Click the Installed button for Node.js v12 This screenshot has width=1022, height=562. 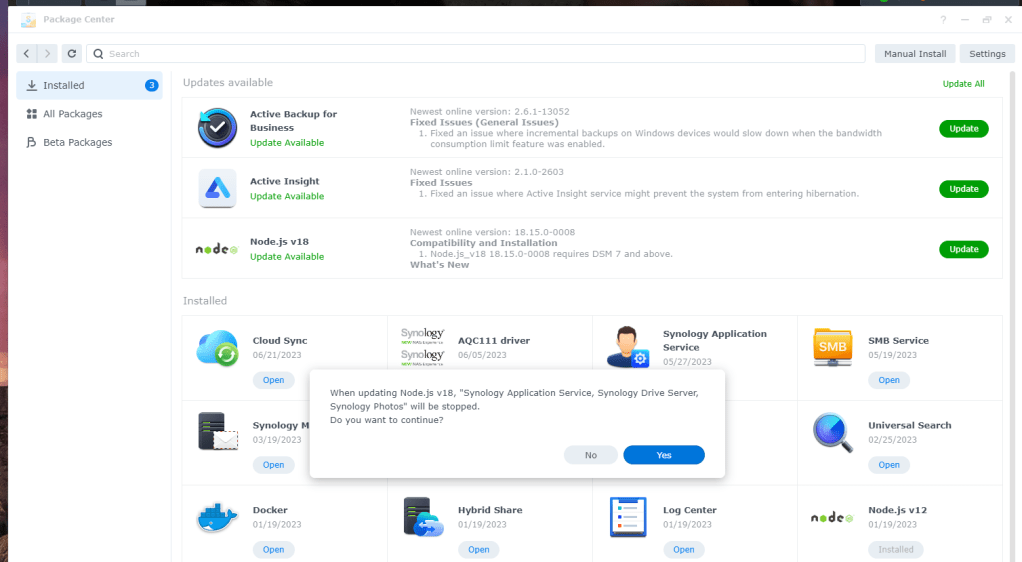(x=896, y=550)
